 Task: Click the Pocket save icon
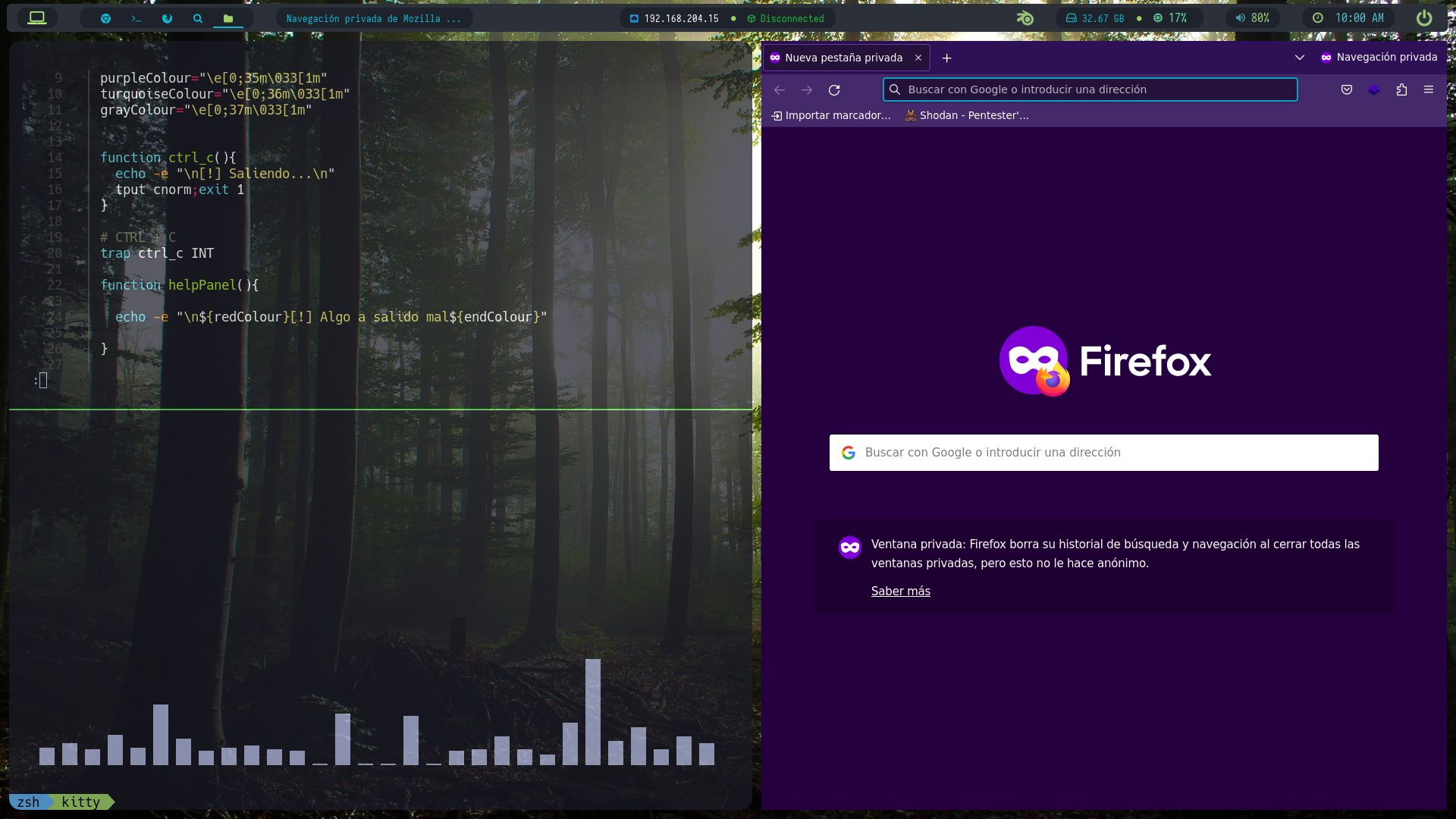click(x=1347, y=89)
